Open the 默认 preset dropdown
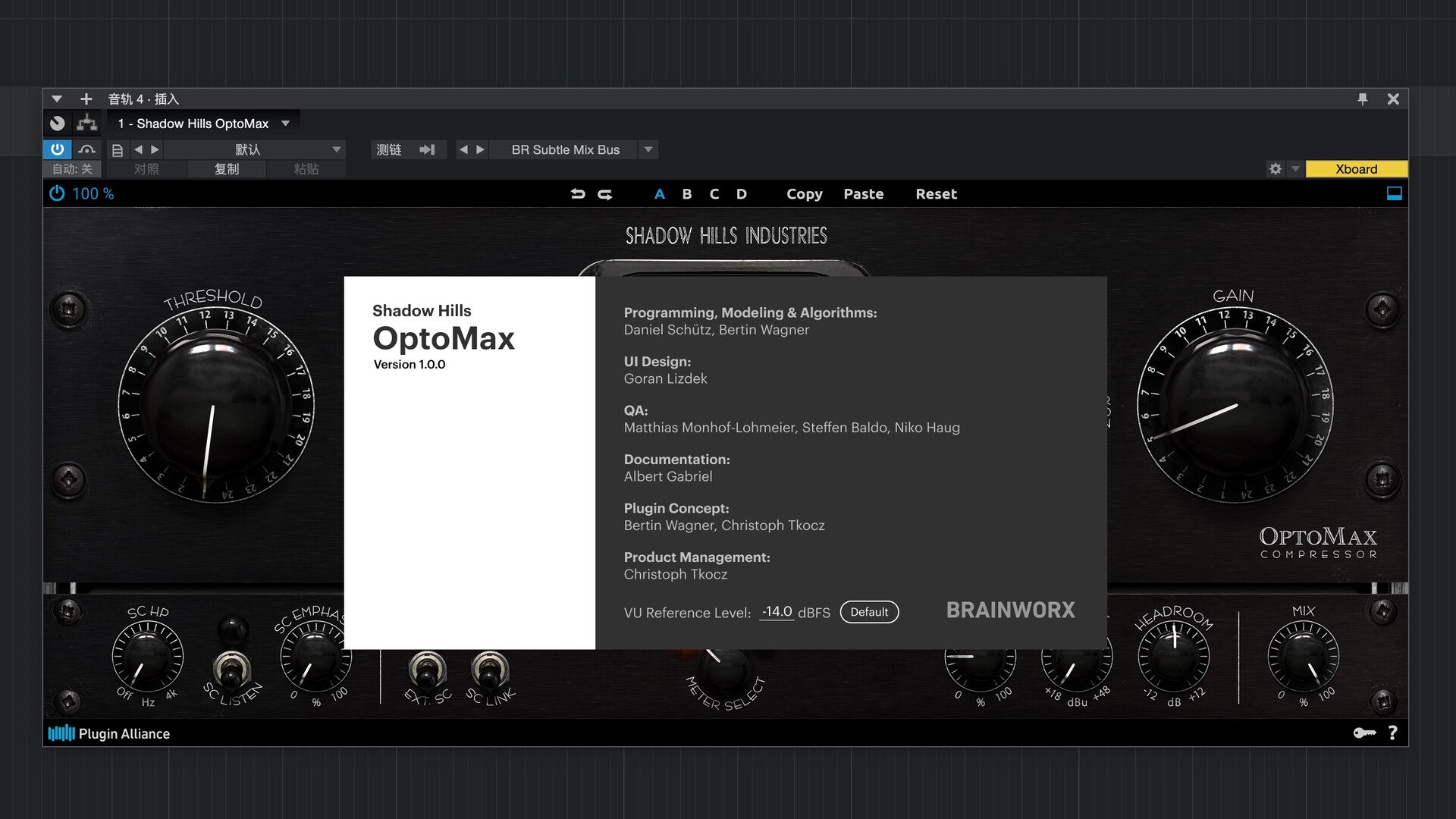This screenshot has height=819, width=1456. (337, 150)
